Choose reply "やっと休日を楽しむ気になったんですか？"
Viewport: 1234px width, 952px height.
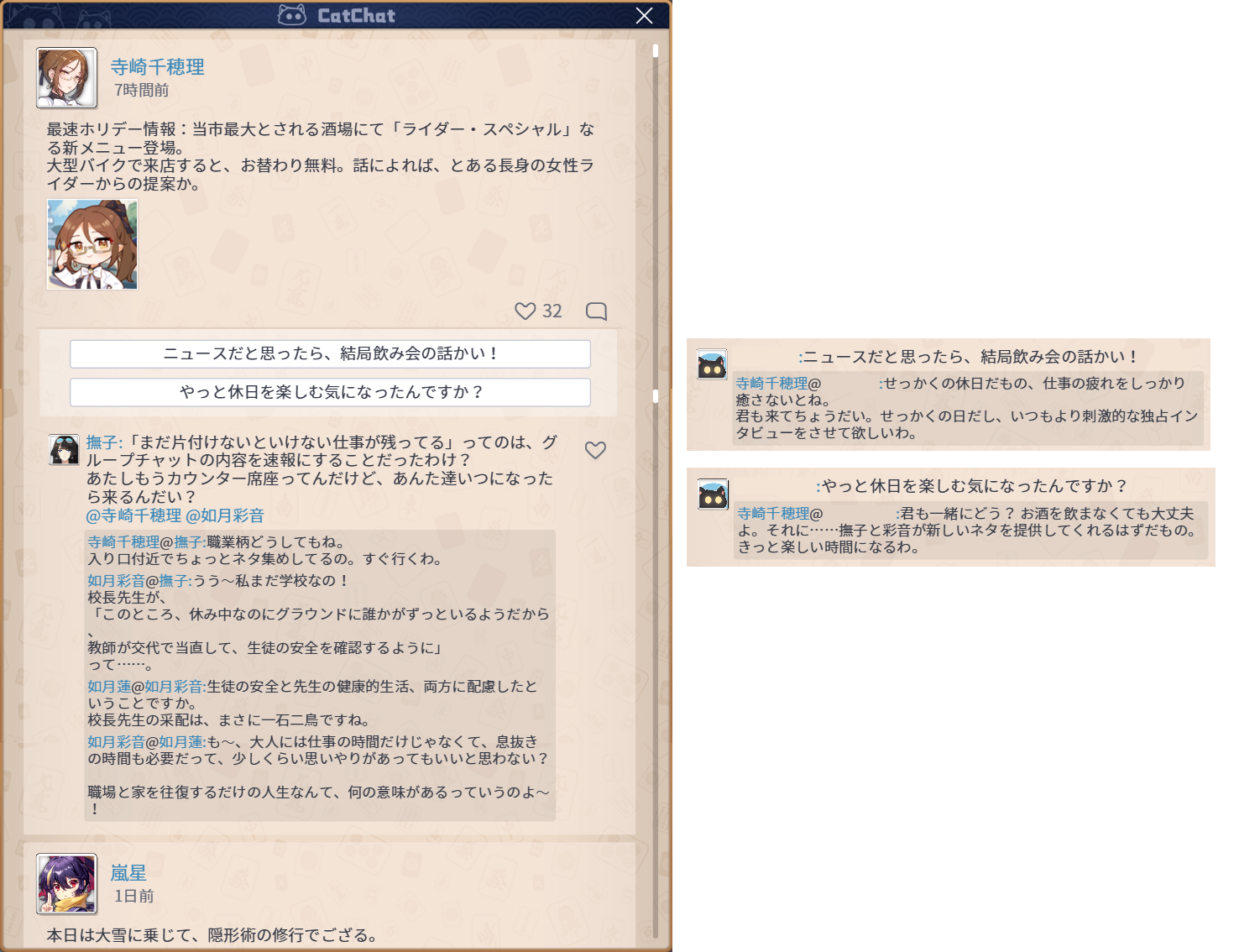pos(330,392)
